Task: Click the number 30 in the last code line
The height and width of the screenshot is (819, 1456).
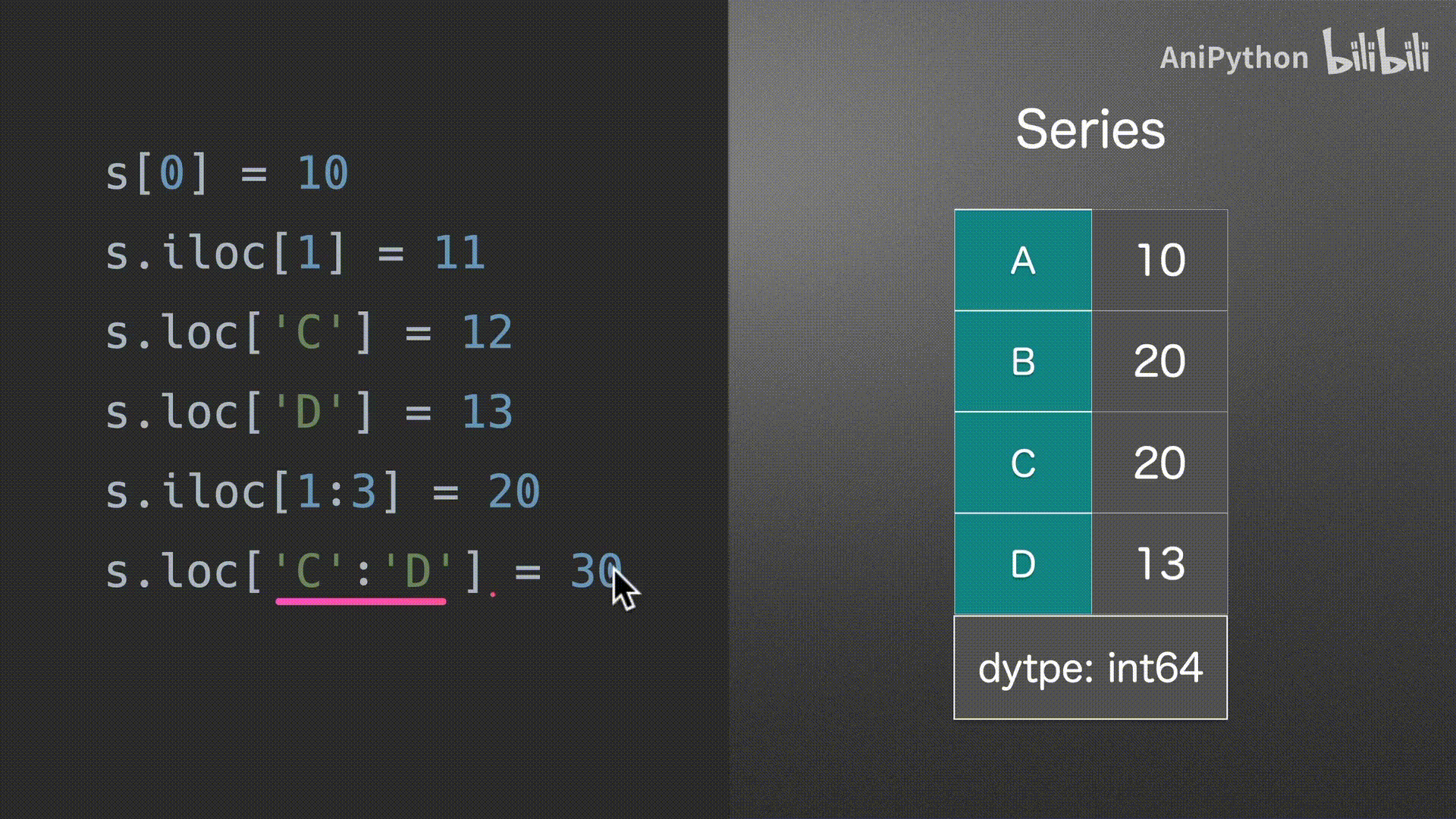Action: [595, 571]
